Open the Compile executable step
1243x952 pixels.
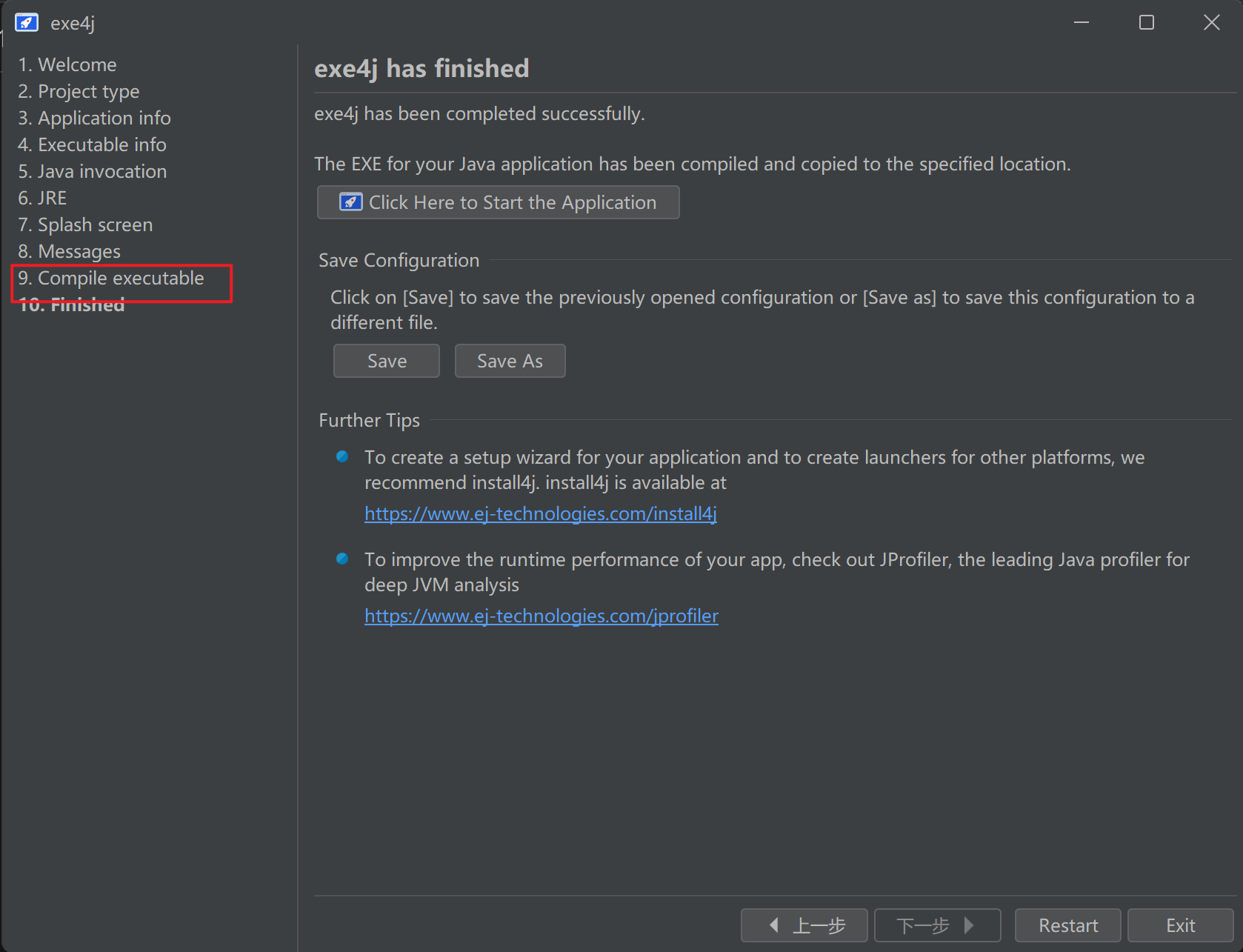tap(111, 279)
